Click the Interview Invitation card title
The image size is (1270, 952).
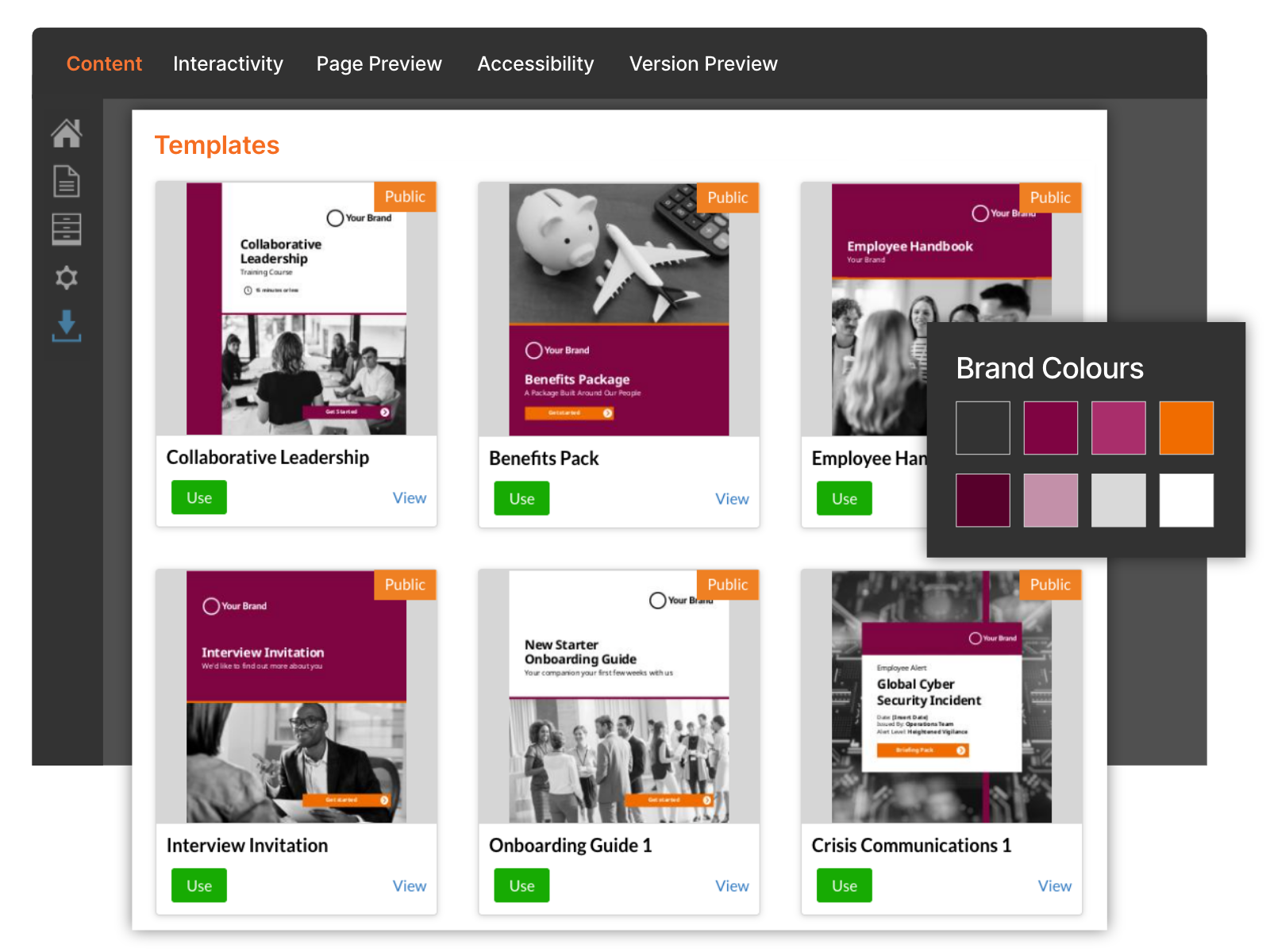pyautogui.click(x=247, y=846)
